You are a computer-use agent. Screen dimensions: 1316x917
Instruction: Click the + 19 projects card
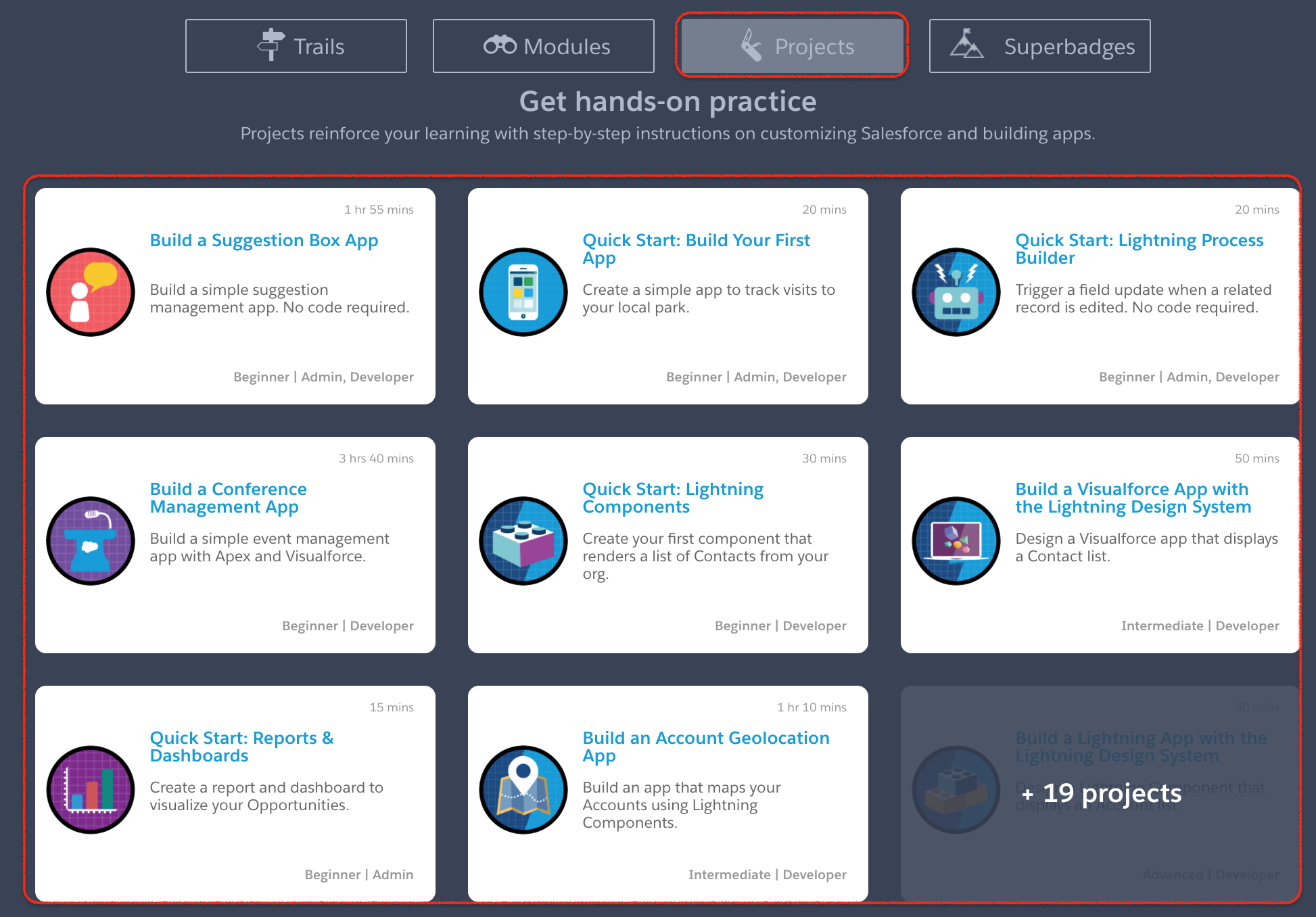point(1101,794)
